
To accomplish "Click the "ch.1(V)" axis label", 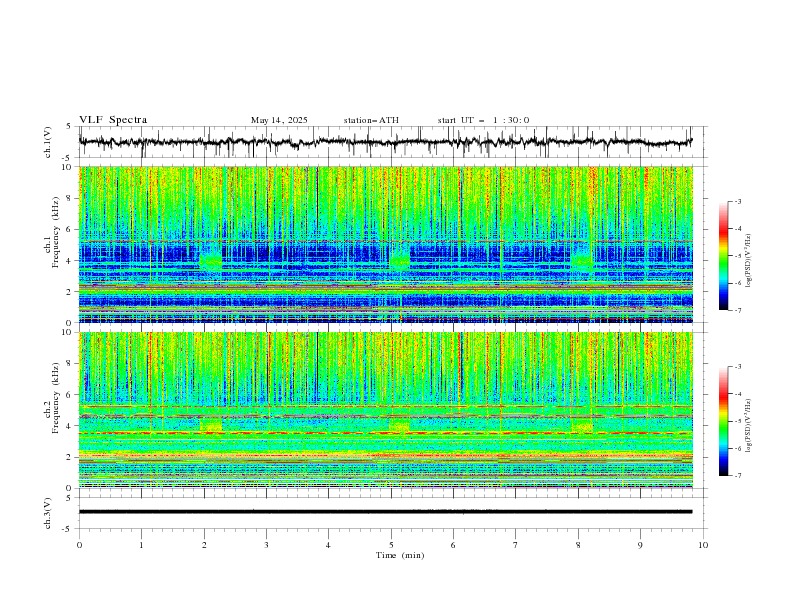I will tap(48, 142).
